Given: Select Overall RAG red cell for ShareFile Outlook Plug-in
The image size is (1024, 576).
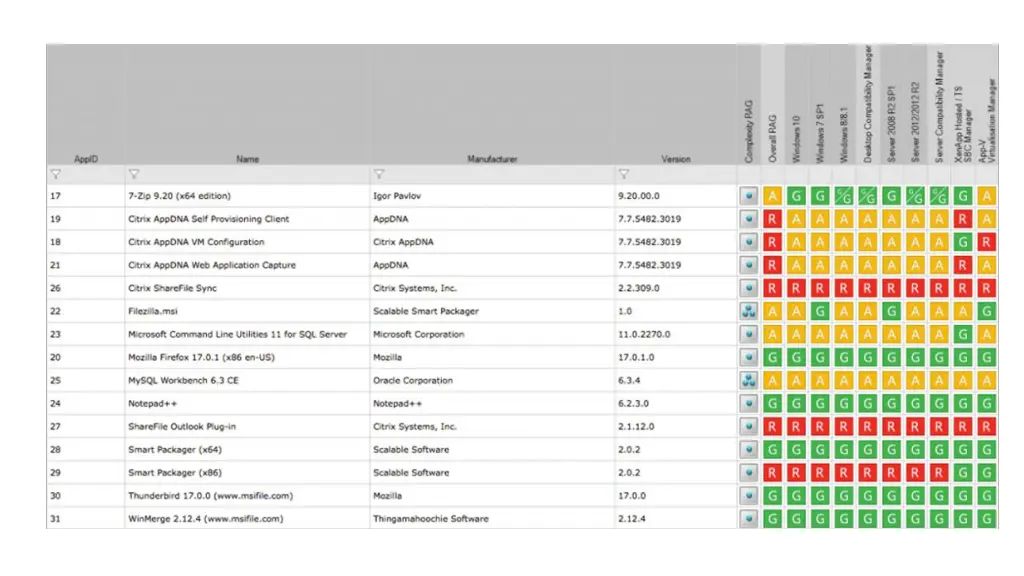Looking at the screenshot, I should click(x=773, y=426).
